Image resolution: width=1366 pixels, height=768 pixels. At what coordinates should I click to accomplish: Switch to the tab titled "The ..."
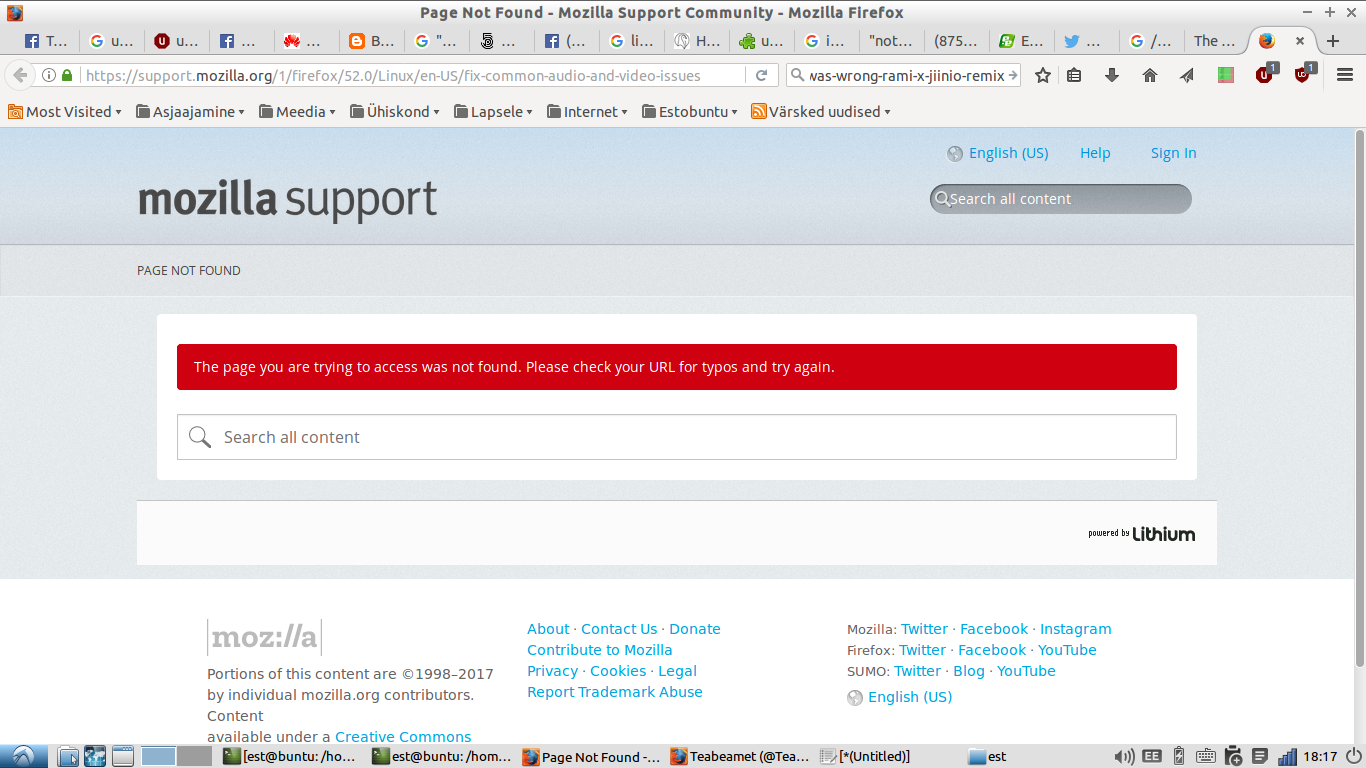pyautogui.click(x=1214, y=41)
